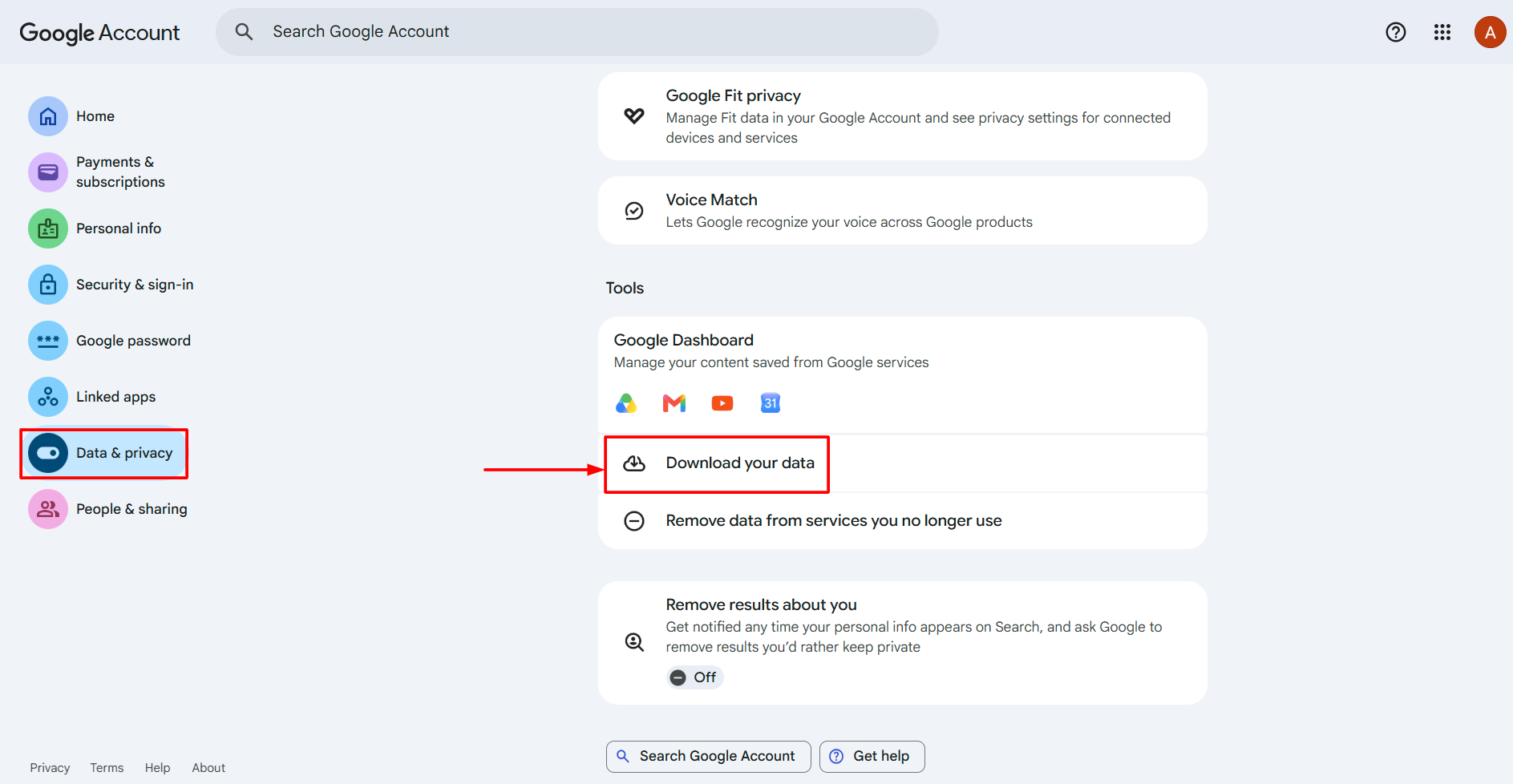
Task: Open the Personal info section
Action: tap(119, 228)
